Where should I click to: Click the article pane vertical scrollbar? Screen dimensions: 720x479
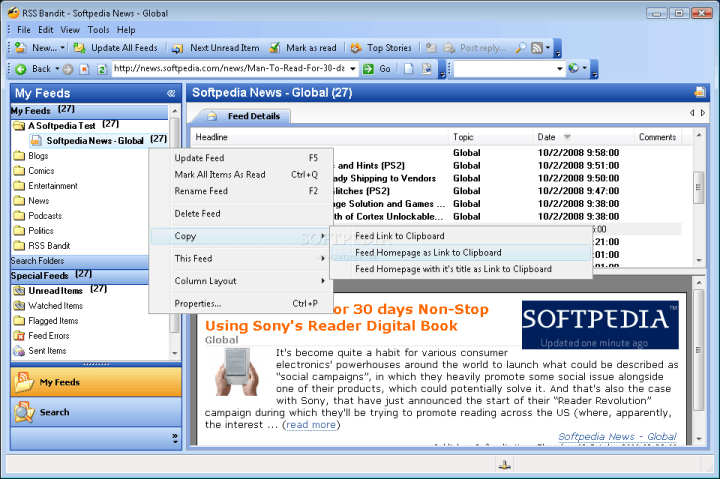click(699, 350)
